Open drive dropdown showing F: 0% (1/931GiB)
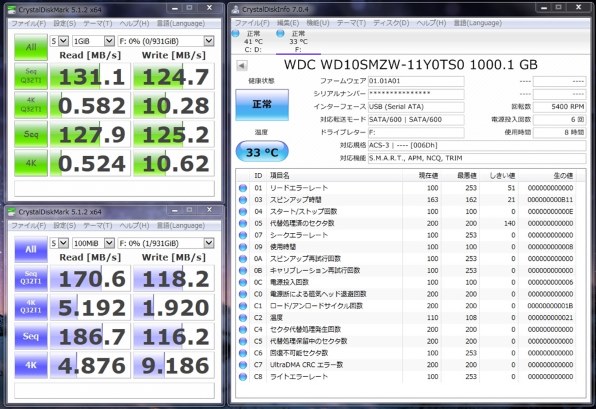The height and width of the screenshot is (409, 596). [x=166, y=243]
